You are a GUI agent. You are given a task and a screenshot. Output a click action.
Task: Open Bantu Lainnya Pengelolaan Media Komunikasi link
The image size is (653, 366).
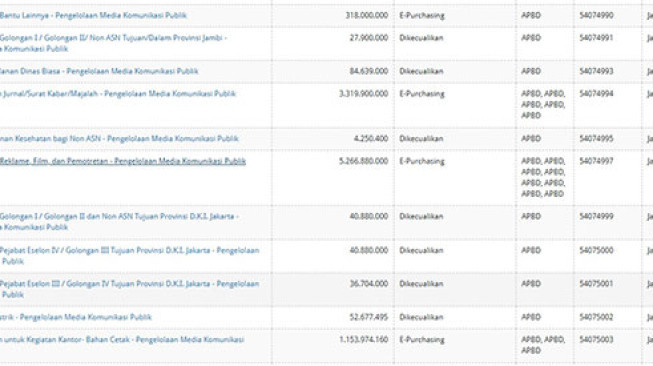pyautogui.click(x=93, y=15)
